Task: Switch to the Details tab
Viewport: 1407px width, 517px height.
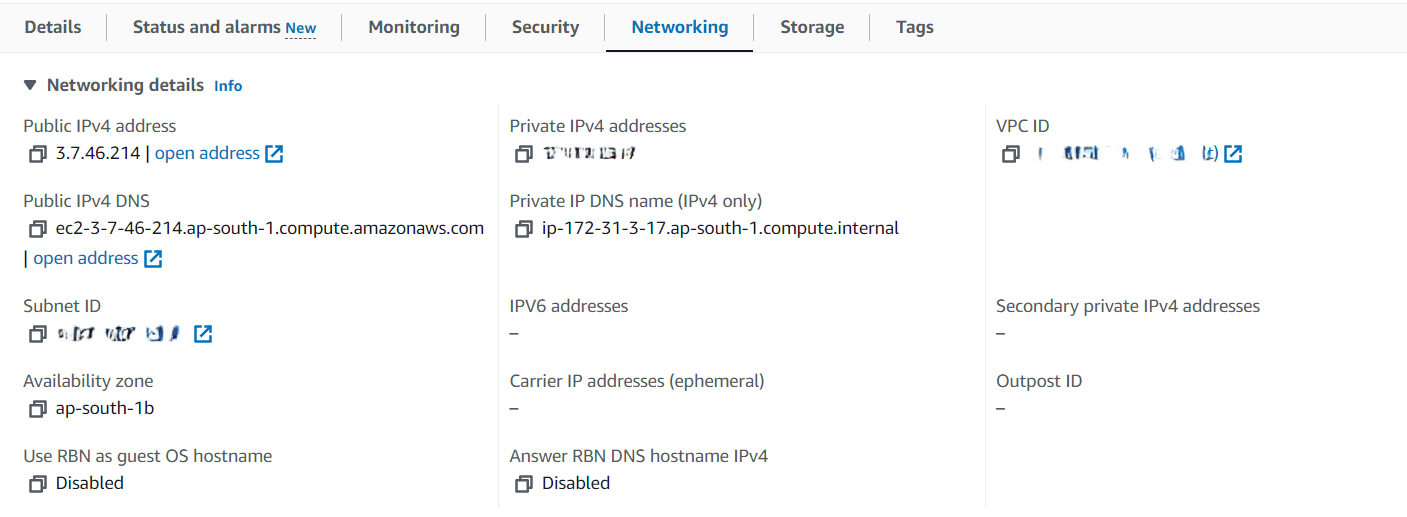Action: 53,27
